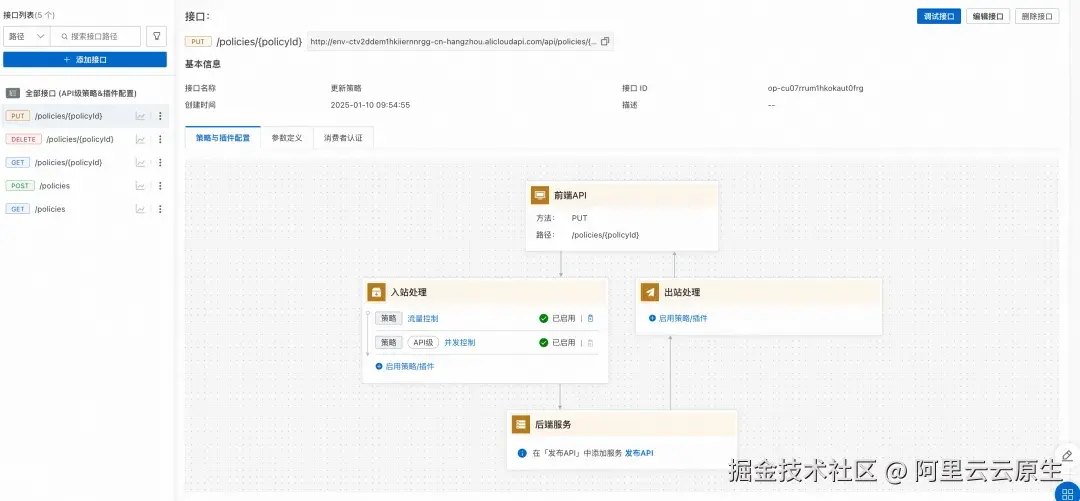Click the blue grid floating button
This screenshot has height=501, width=1080.
coord(1068,492)
